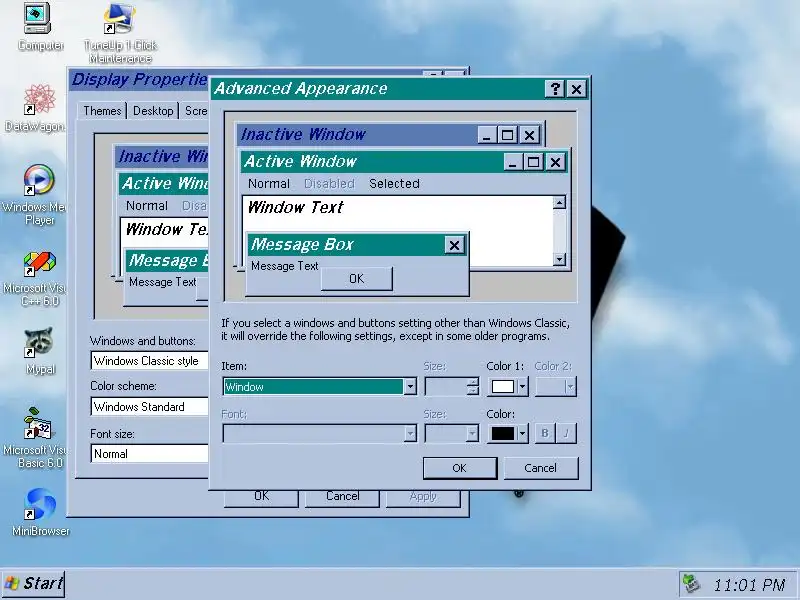Click Apply in Display Properties window
Viewport: 800px width, 600px height.
click(423, 498)
